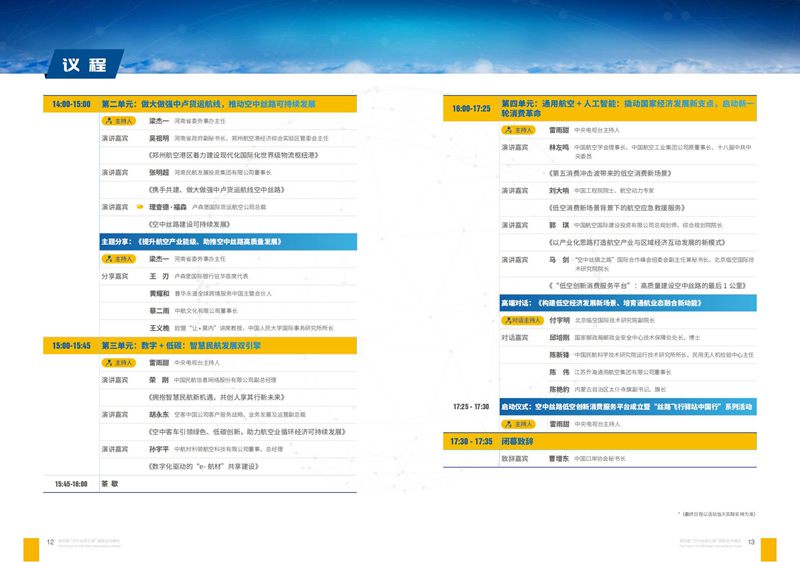800x562 pixels.
Task: Select the 对话主持人 badge beside 付宇明
Action: 521,321
